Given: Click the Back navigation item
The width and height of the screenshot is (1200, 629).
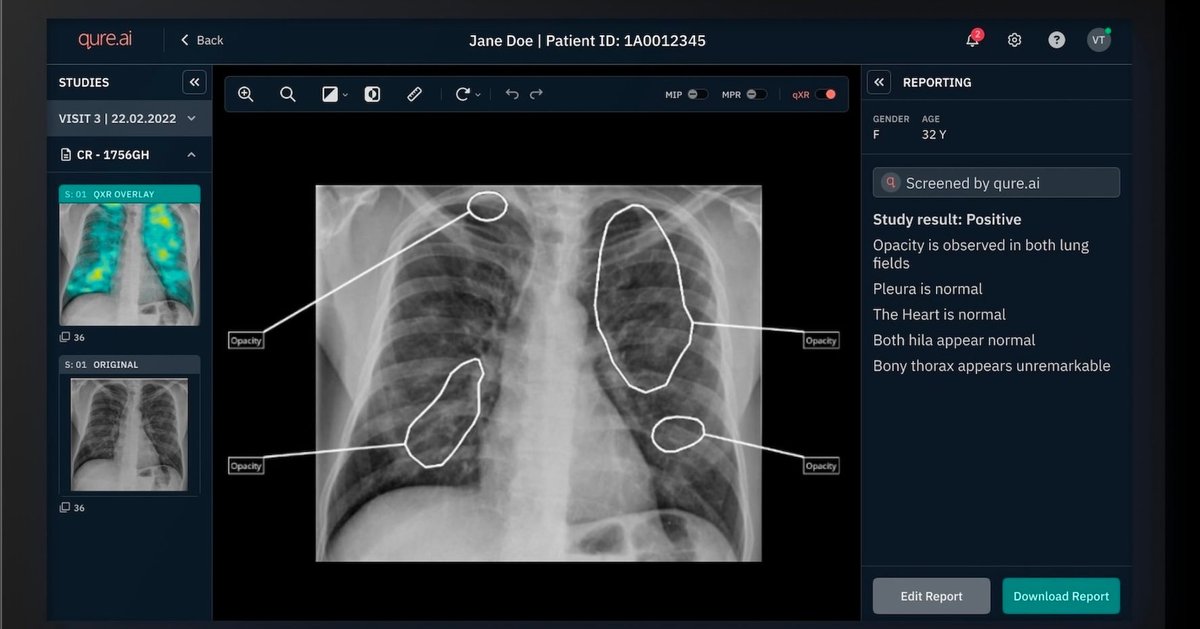Looking at the screenshot, I should coord(200,40).
